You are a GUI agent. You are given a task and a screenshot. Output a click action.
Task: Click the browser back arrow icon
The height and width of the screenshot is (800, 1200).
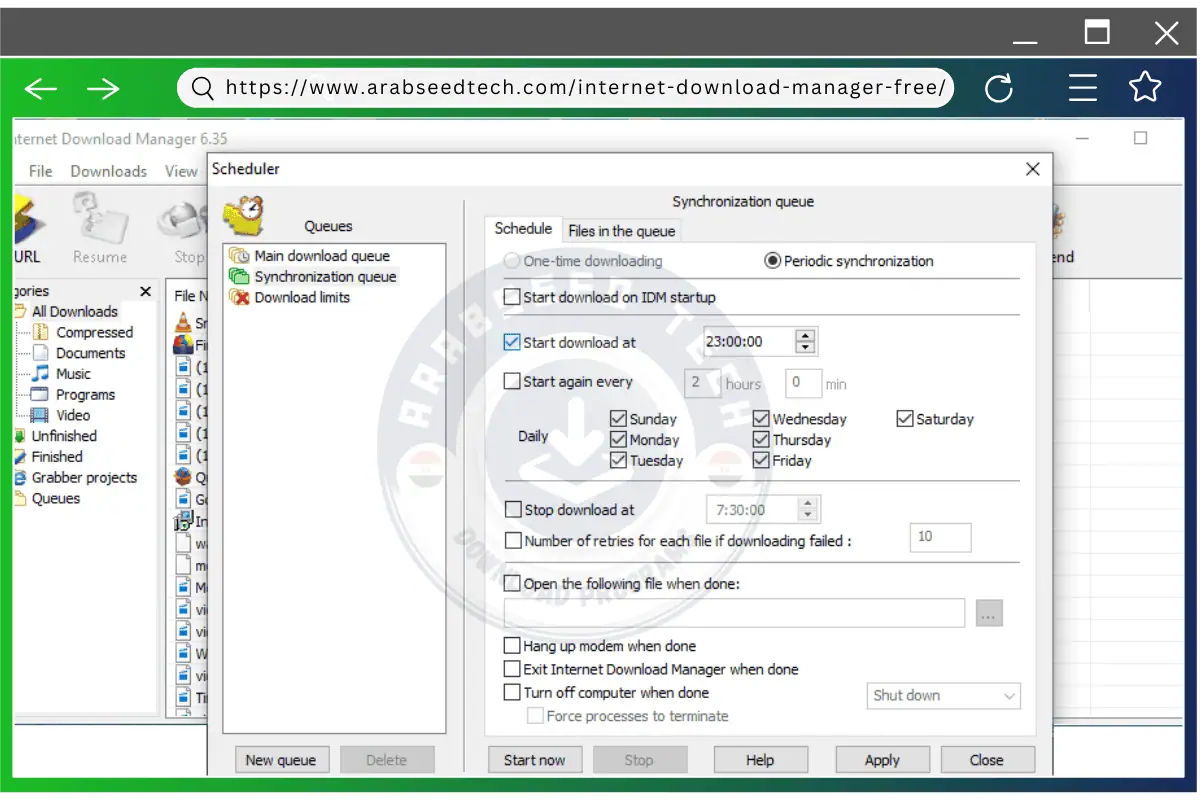point(41,89)
